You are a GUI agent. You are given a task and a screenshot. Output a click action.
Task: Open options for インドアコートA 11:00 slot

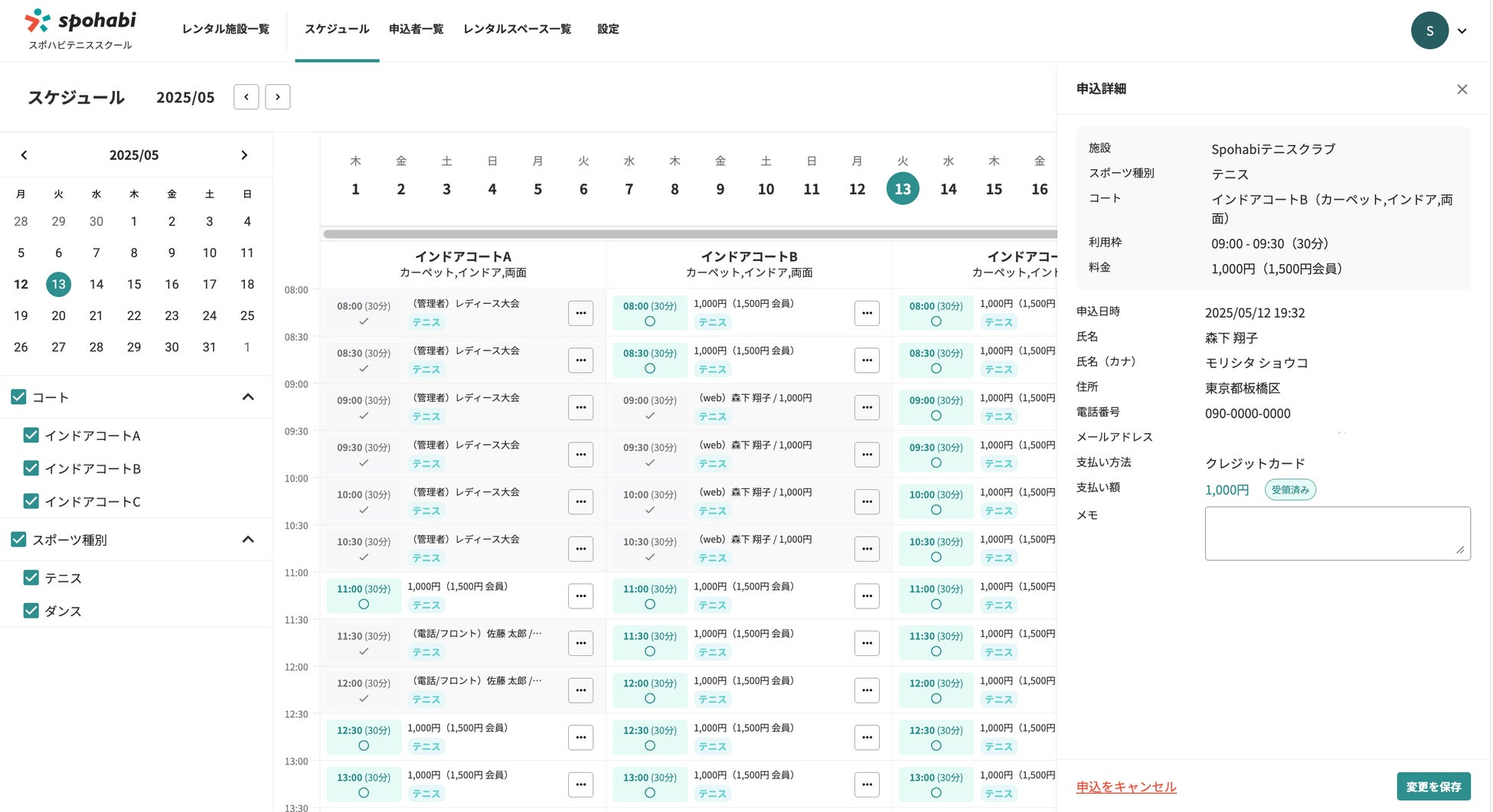pos(580,596)
